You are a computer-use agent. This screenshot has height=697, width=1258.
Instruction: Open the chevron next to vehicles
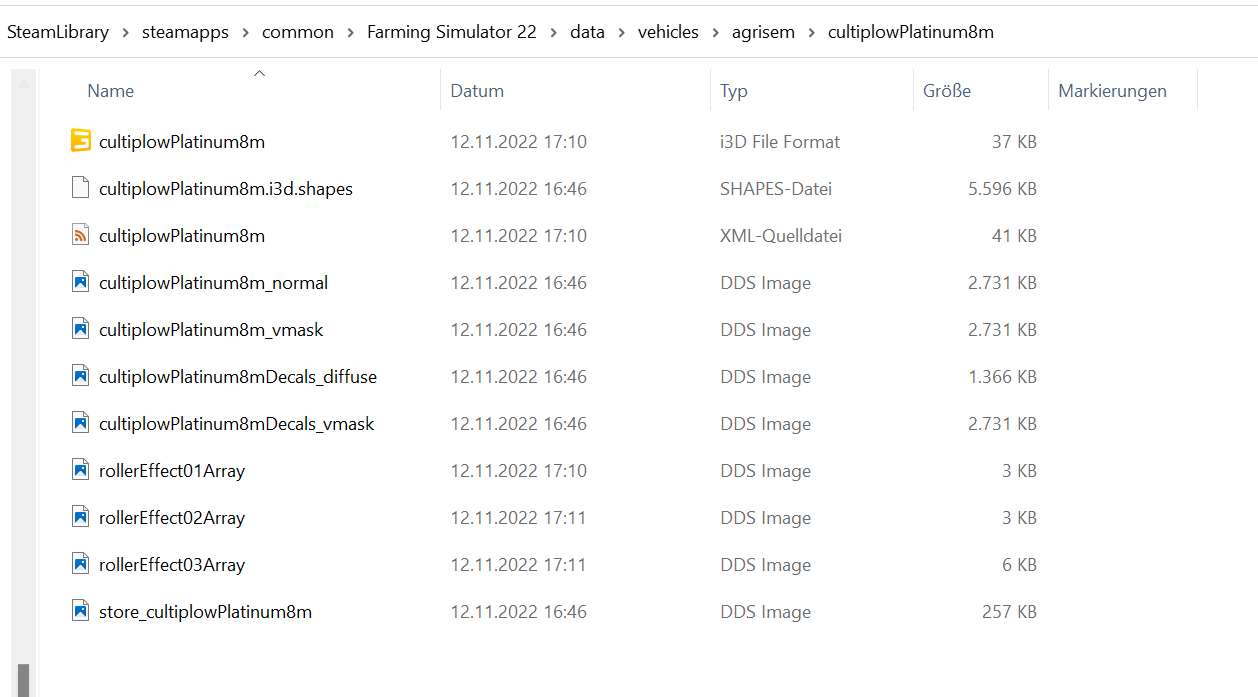pyautogui.click(x=715, y=31)
